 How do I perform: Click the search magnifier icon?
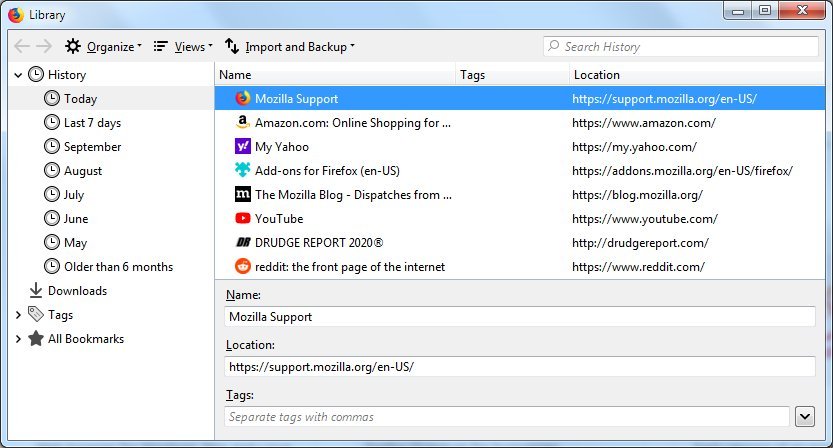coord(554,46)
